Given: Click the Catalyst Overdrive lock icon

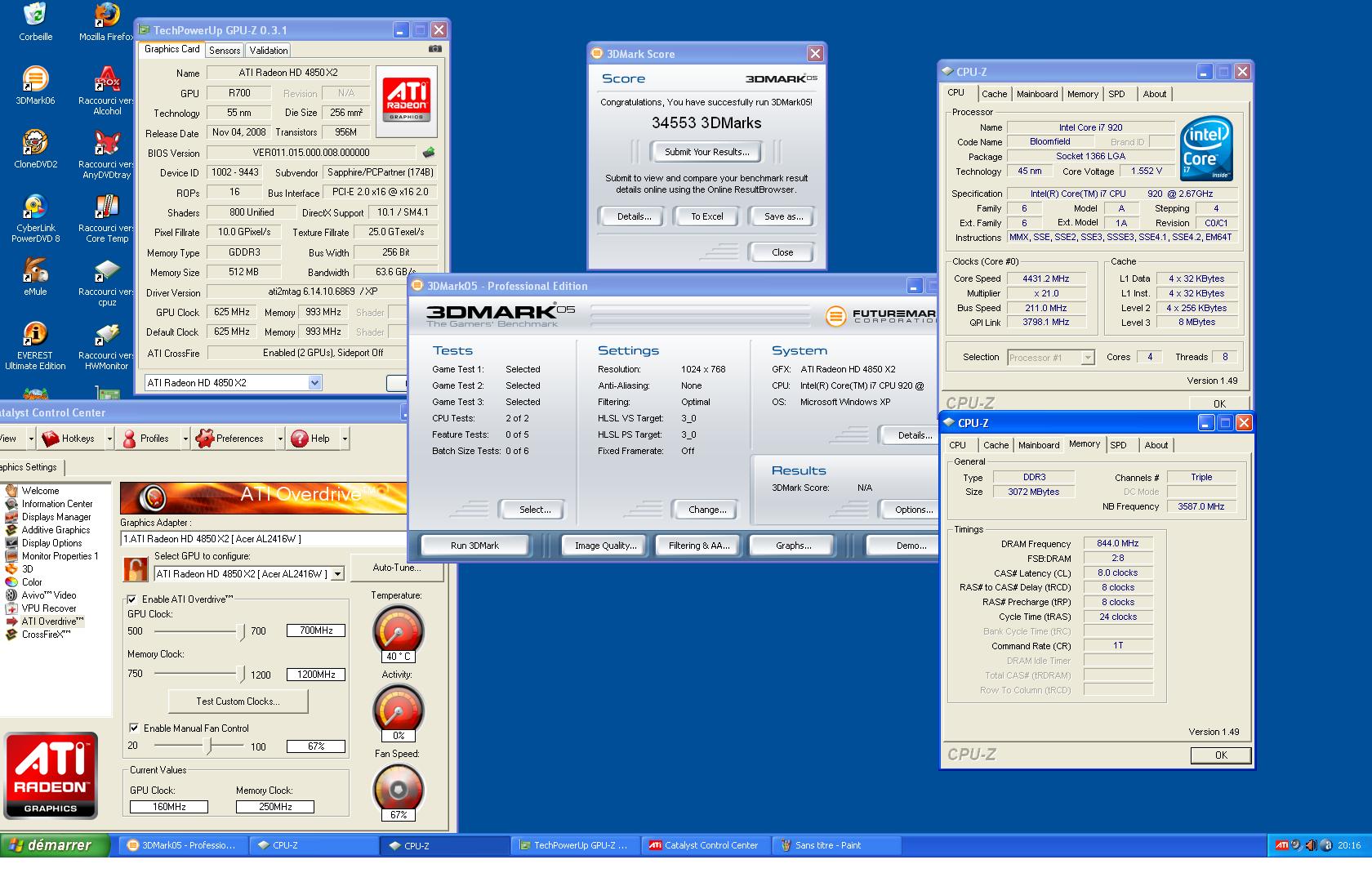Looking at the screenshot, I should [135, 568].
